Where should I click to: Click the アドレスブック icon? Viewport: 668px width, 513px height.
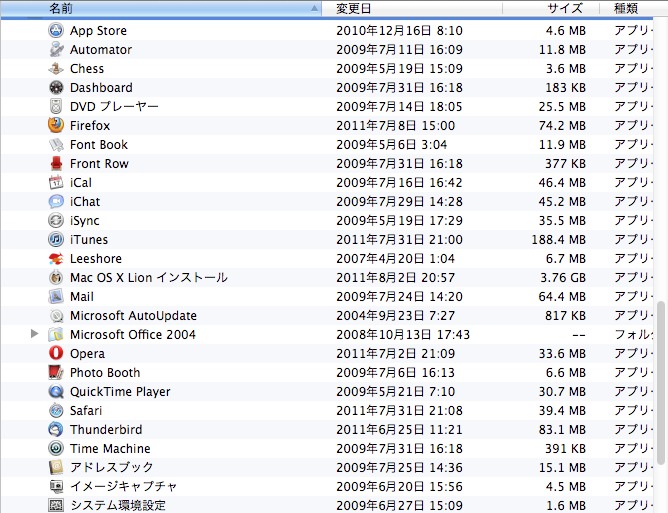coord(56,467)
